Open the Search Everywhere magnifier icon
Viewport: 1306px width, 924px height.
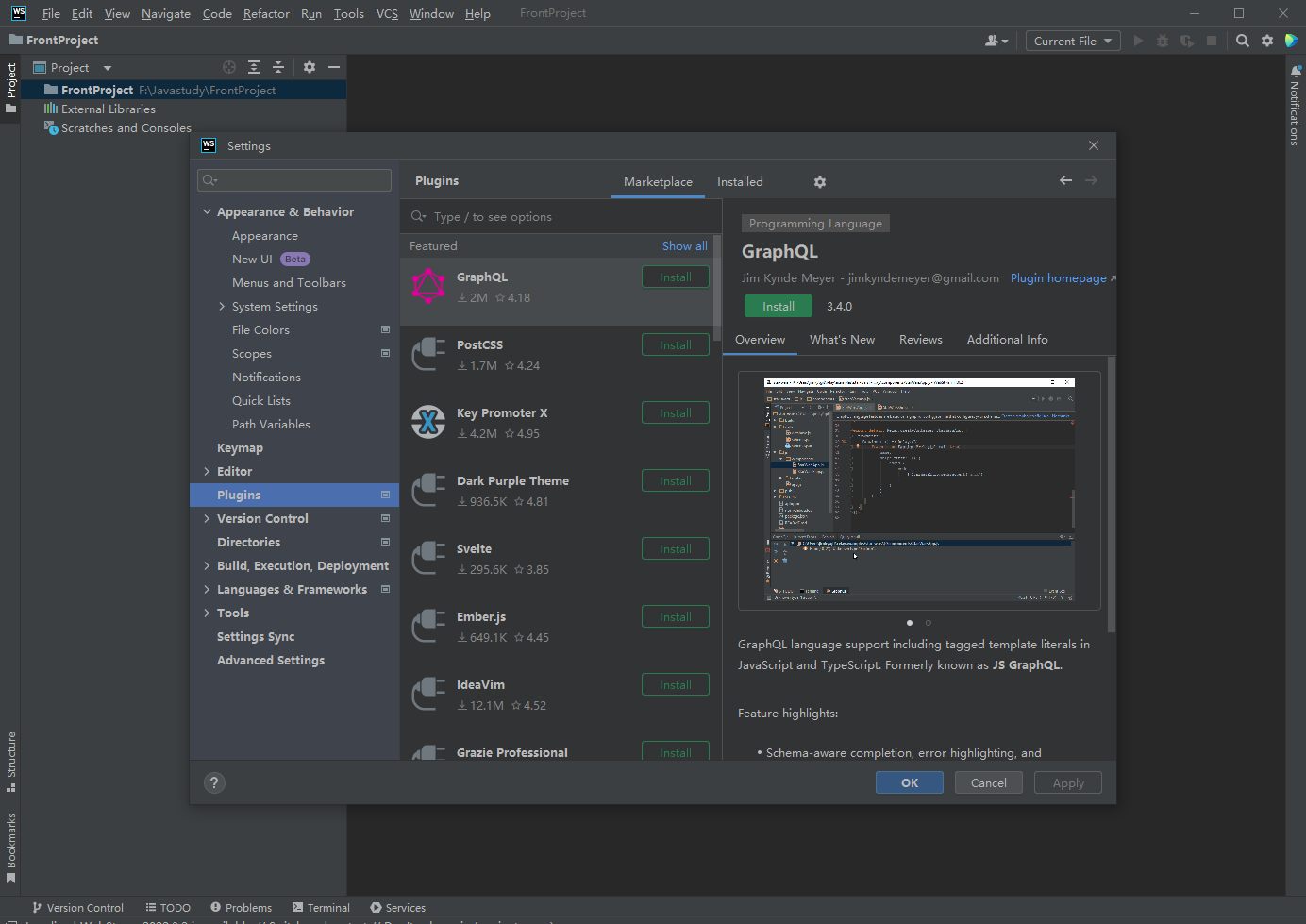click(1243, 41)
